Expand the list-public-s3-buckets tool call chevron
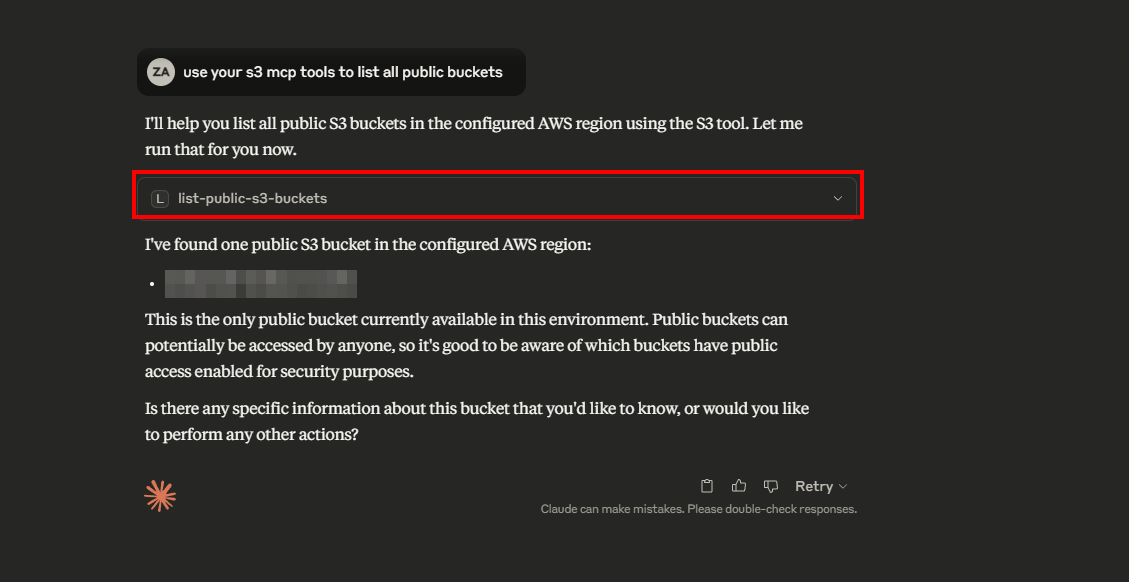The width and height of the screenshot is (1129, 582). pyautogui.click(x=837, y=198)
